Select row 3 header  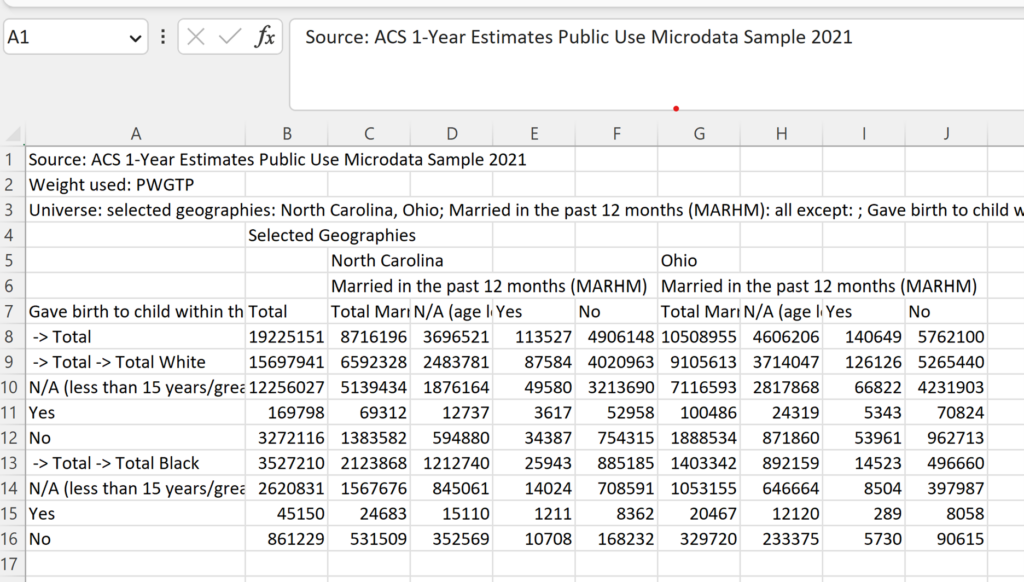10,209
